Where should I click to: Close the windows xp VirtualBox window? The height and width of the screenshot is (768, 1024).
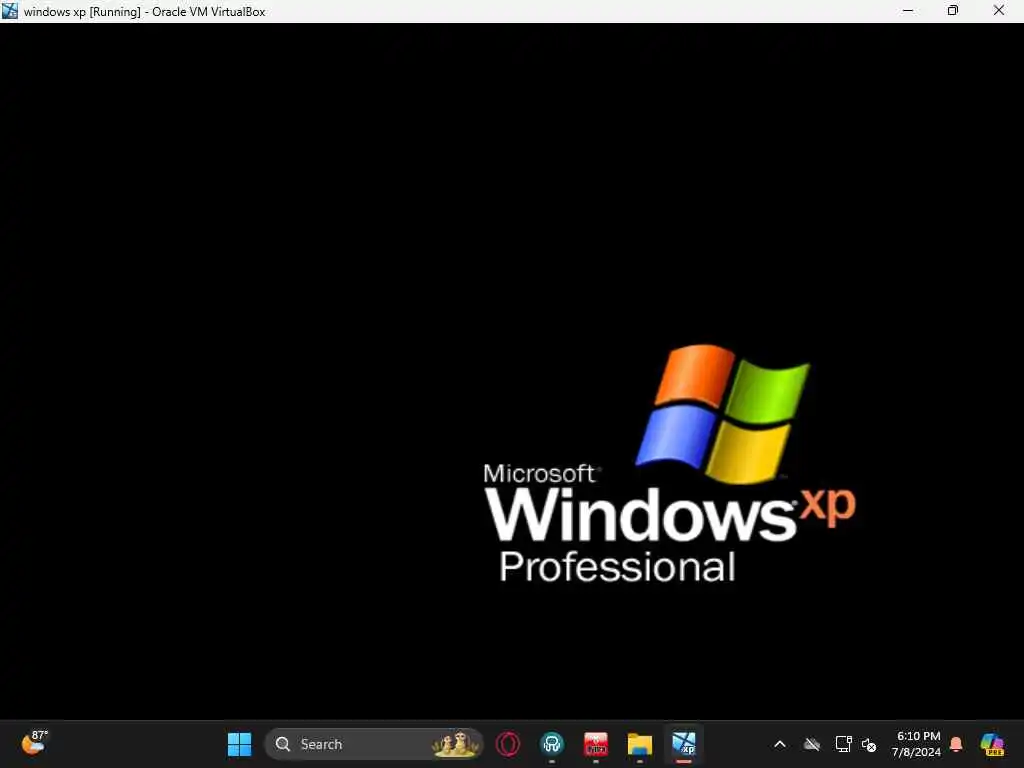[x=999, y=10]
